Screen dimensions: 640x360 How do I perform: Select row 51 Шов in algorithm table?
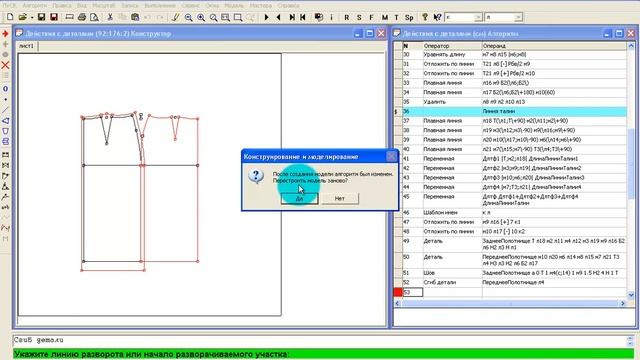pyautogui.click(x=514, y=273)
